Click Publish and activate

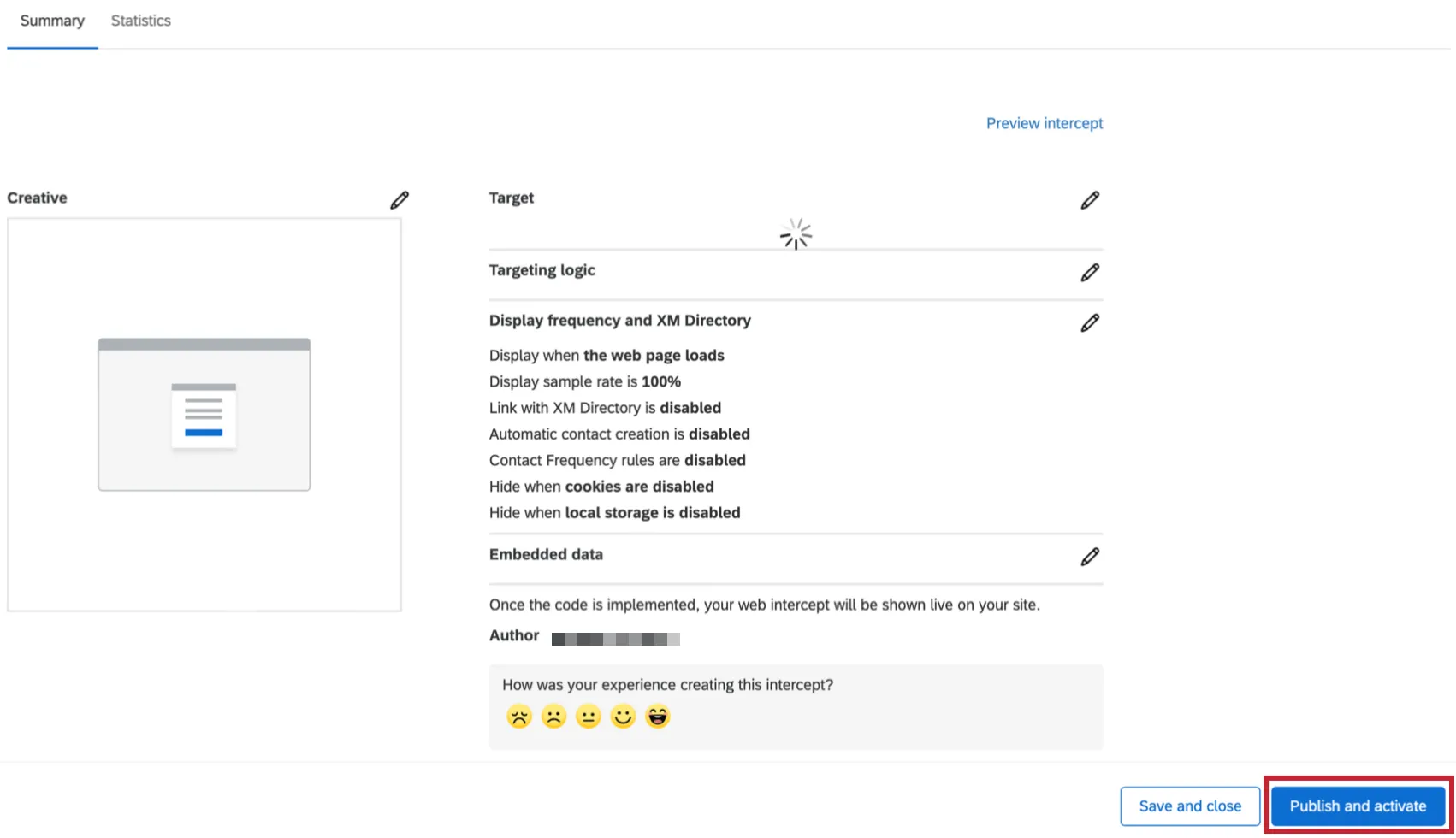[1358, 806]
